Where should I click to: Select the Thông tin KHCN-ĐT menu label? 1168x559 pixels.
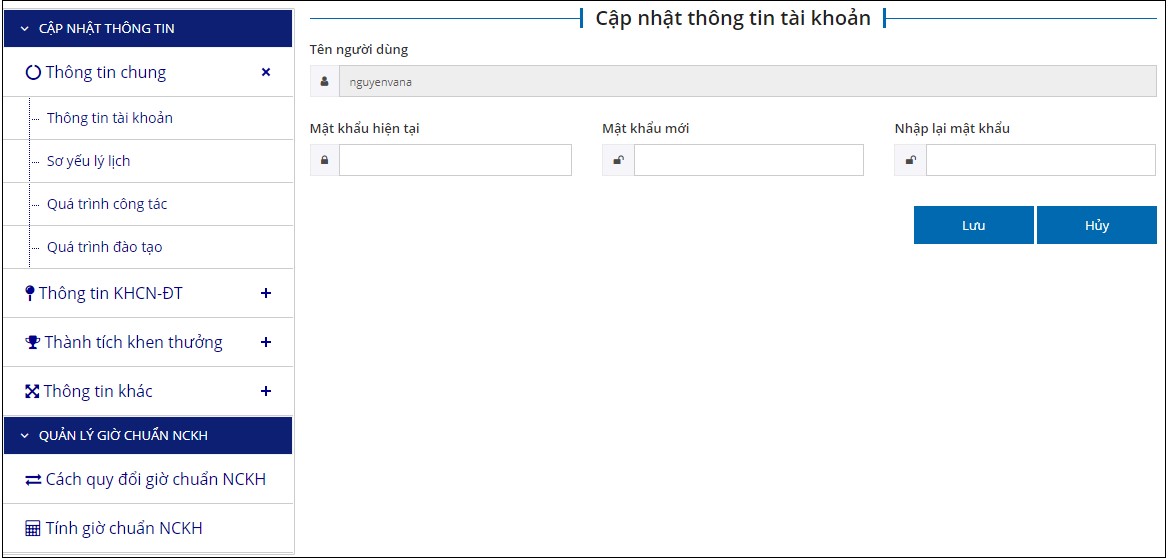click(x=111, y=294)
